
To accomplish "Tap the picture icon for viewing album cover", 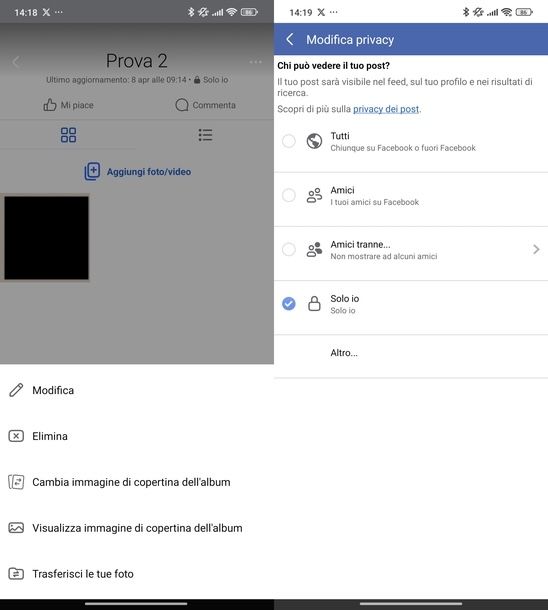I will [x=16, y=528].
